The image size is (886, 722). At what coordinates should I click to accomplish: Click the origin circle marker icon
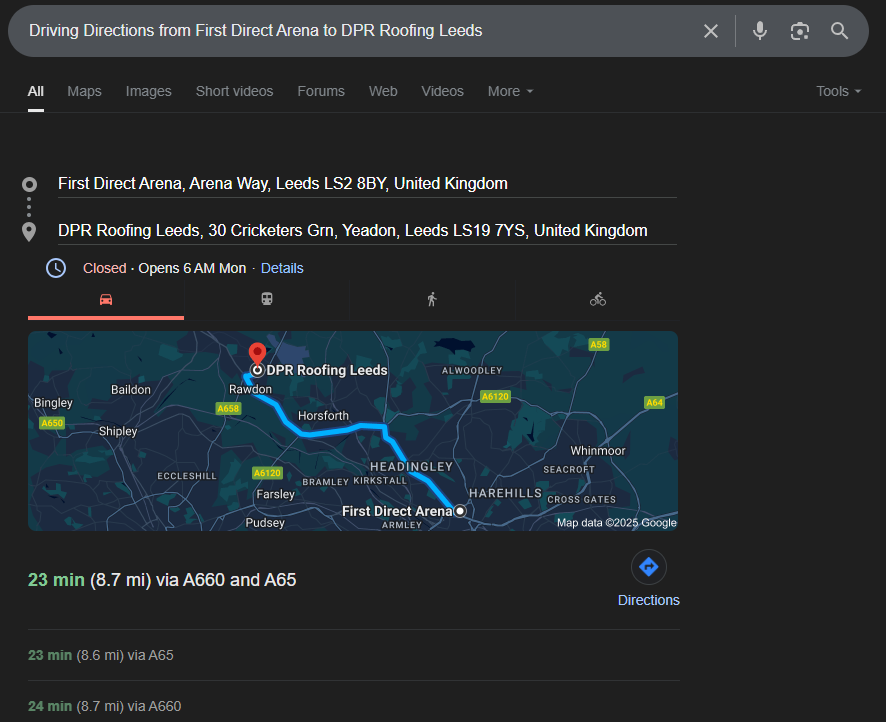tap(29, 184)
